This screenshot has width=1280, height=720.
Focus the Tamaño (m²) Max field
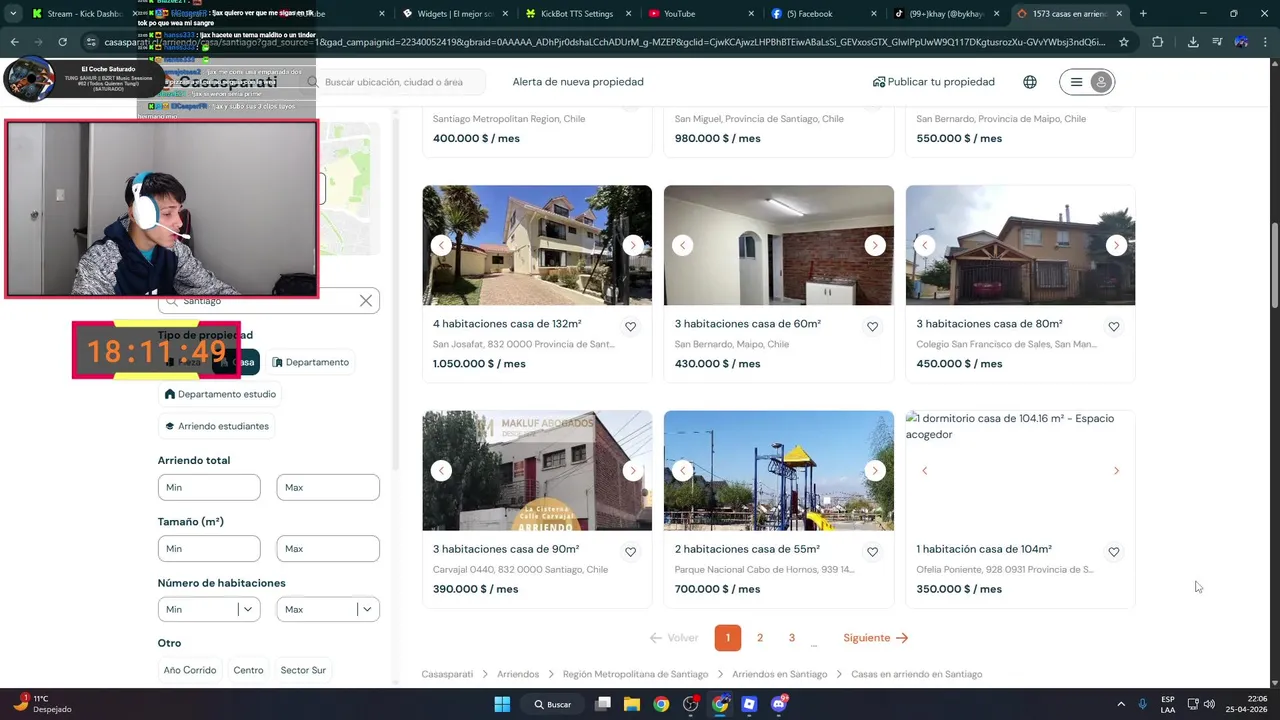328,548
